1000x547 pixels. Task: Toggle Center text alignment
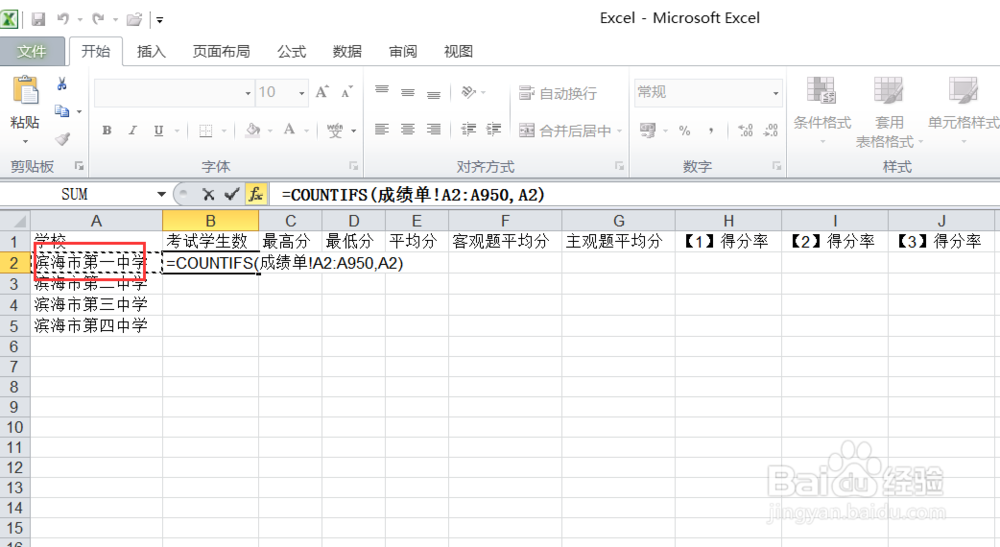click(x=408, y=129)
